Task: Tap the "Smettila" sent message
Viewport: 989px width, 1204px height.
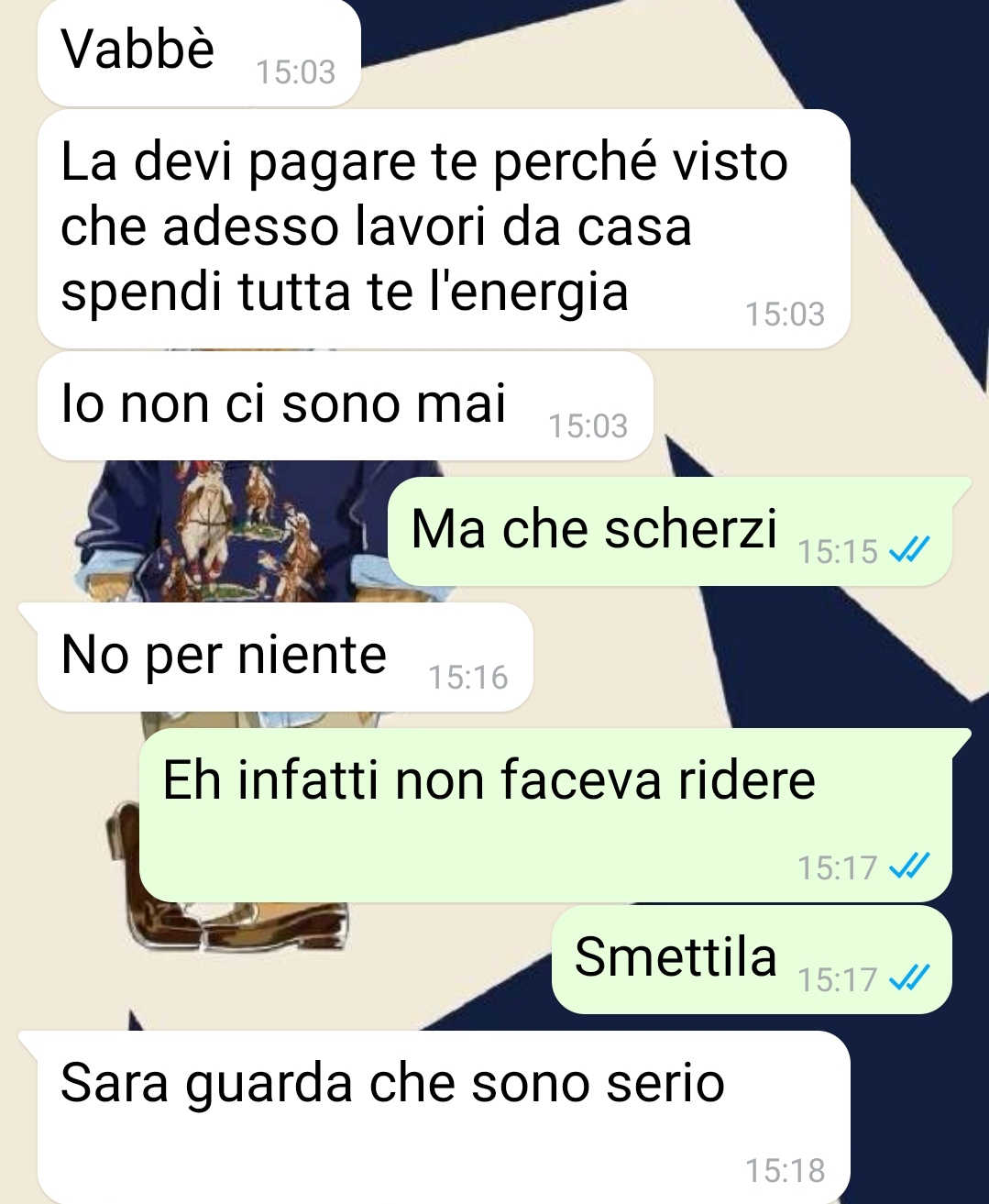Action: click(x=752, y=959)
